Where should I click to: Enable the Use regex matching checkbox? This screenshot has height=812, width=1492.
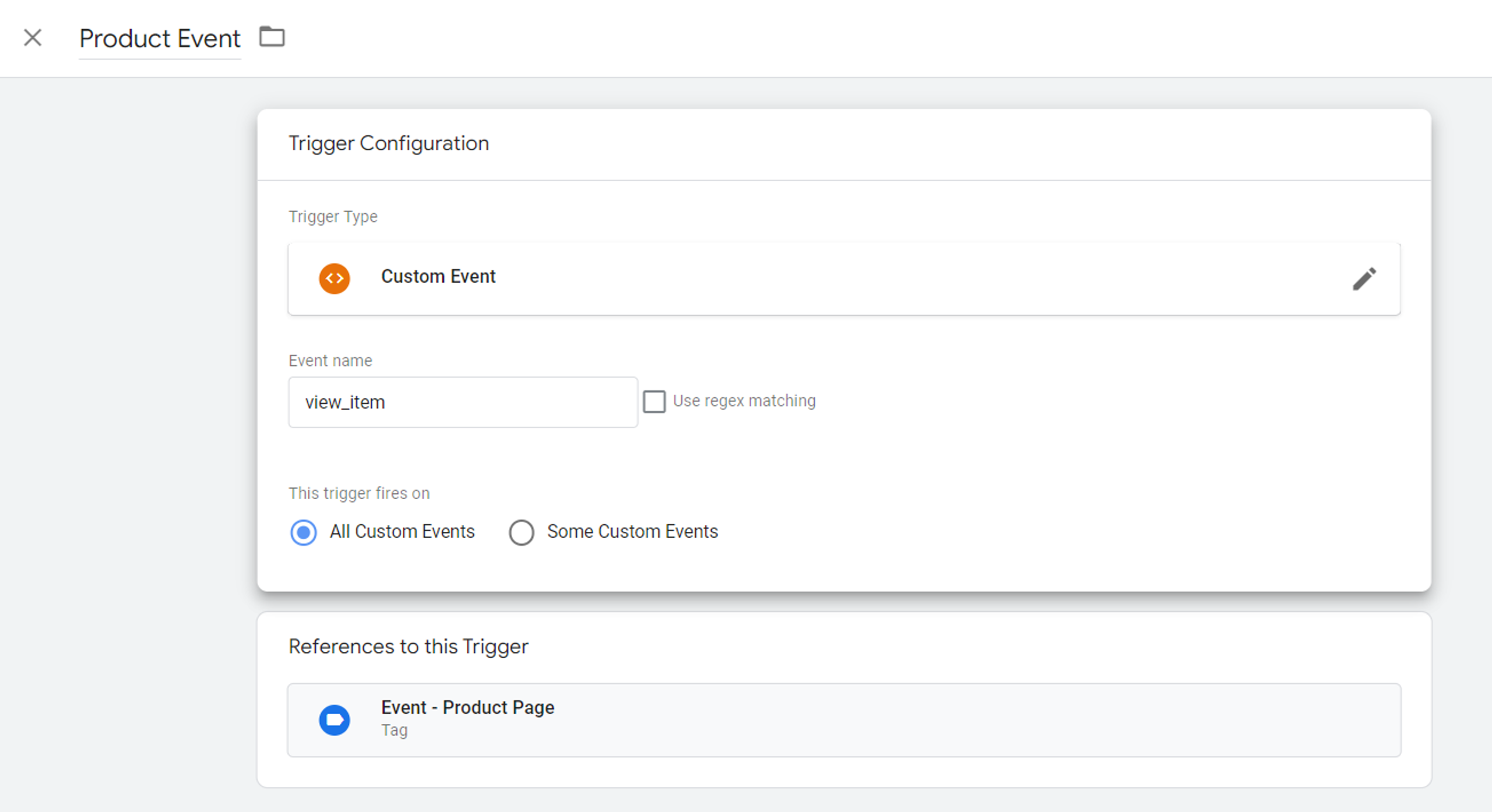coord(654,401)
